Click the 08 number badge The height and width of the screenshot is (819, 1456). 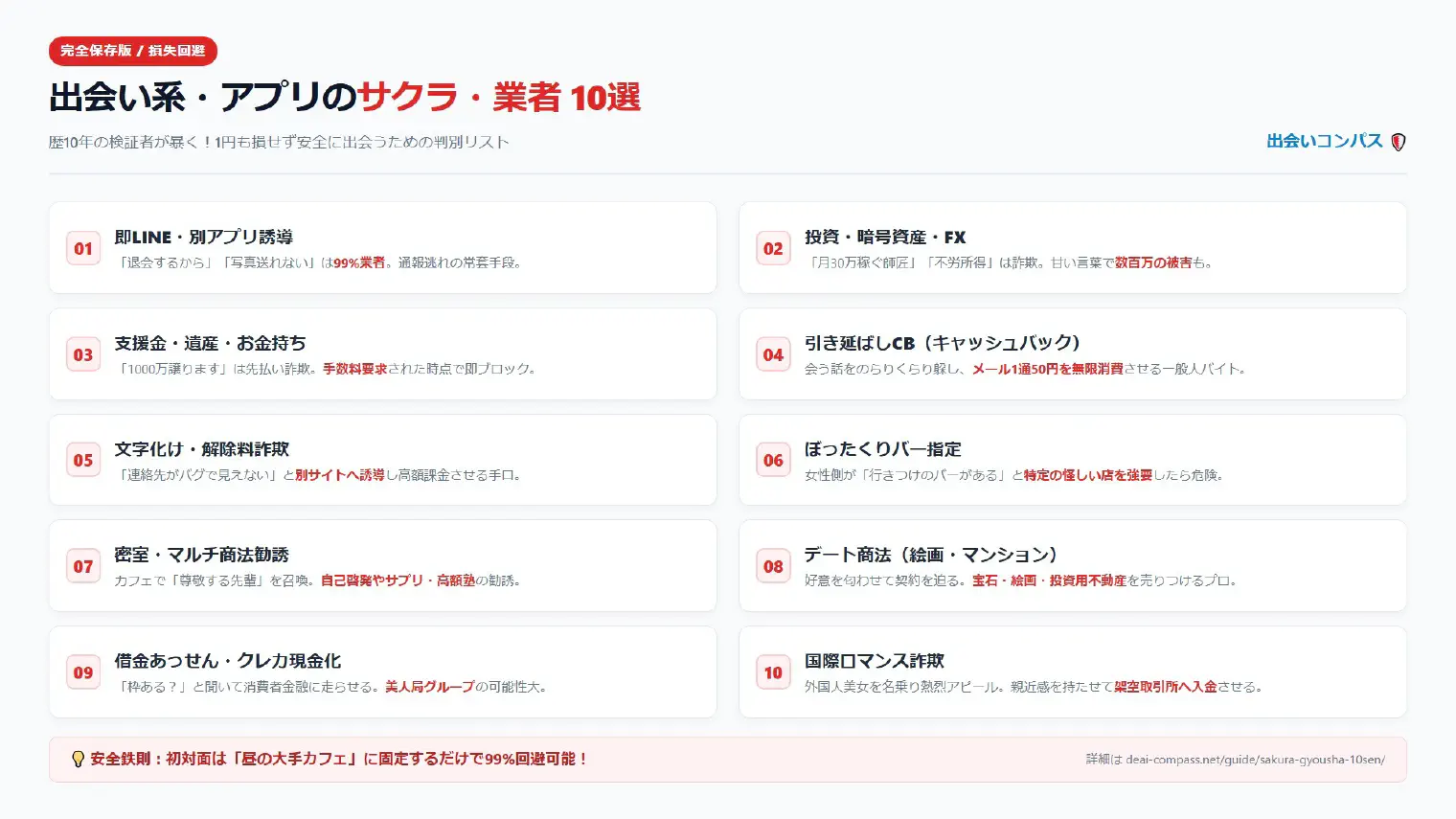point(773,566)
